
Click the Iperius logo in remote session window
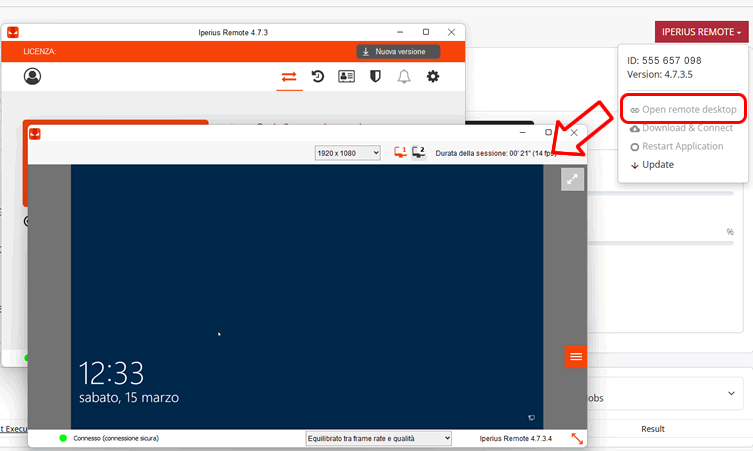35,134
